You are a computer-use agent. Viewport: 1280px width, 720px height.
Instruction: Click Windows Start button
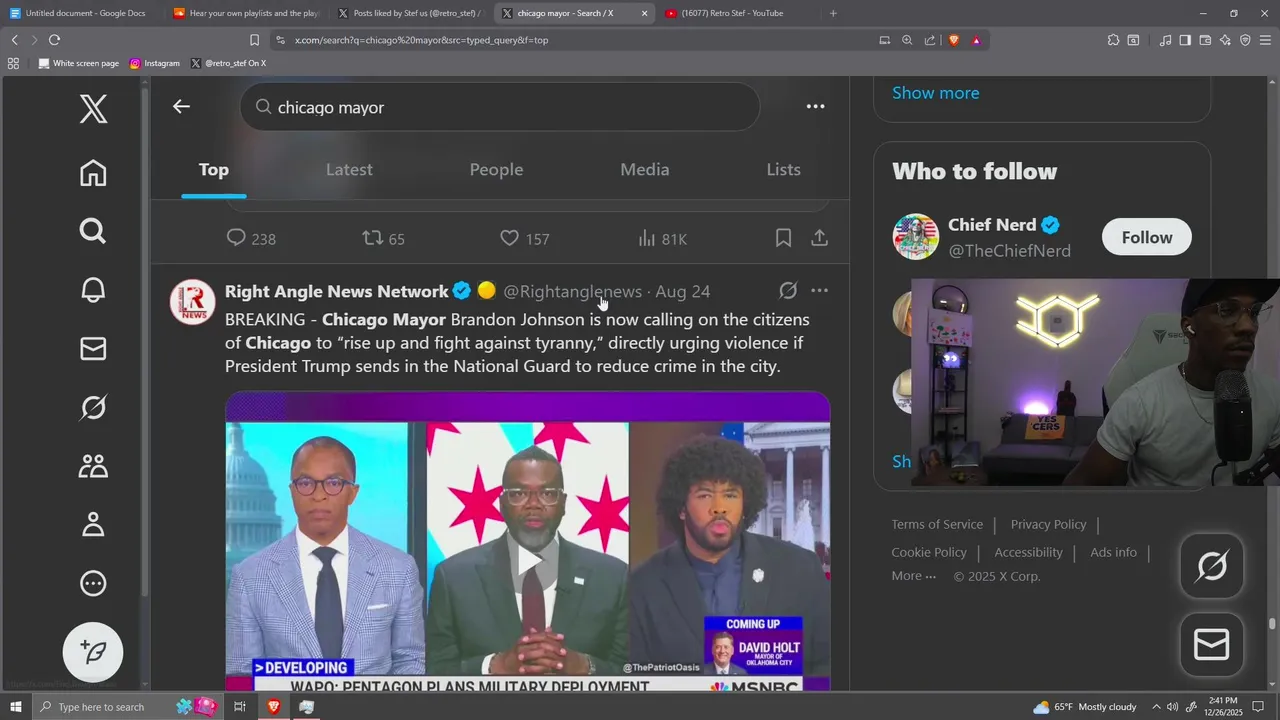pos(15,707)
